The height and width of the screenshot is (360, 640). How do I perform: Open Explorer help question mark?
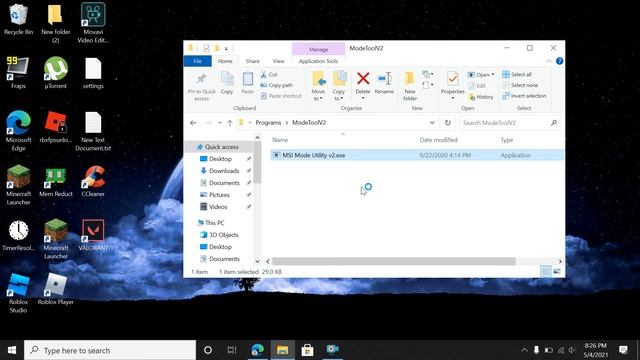tap(559, 61)
